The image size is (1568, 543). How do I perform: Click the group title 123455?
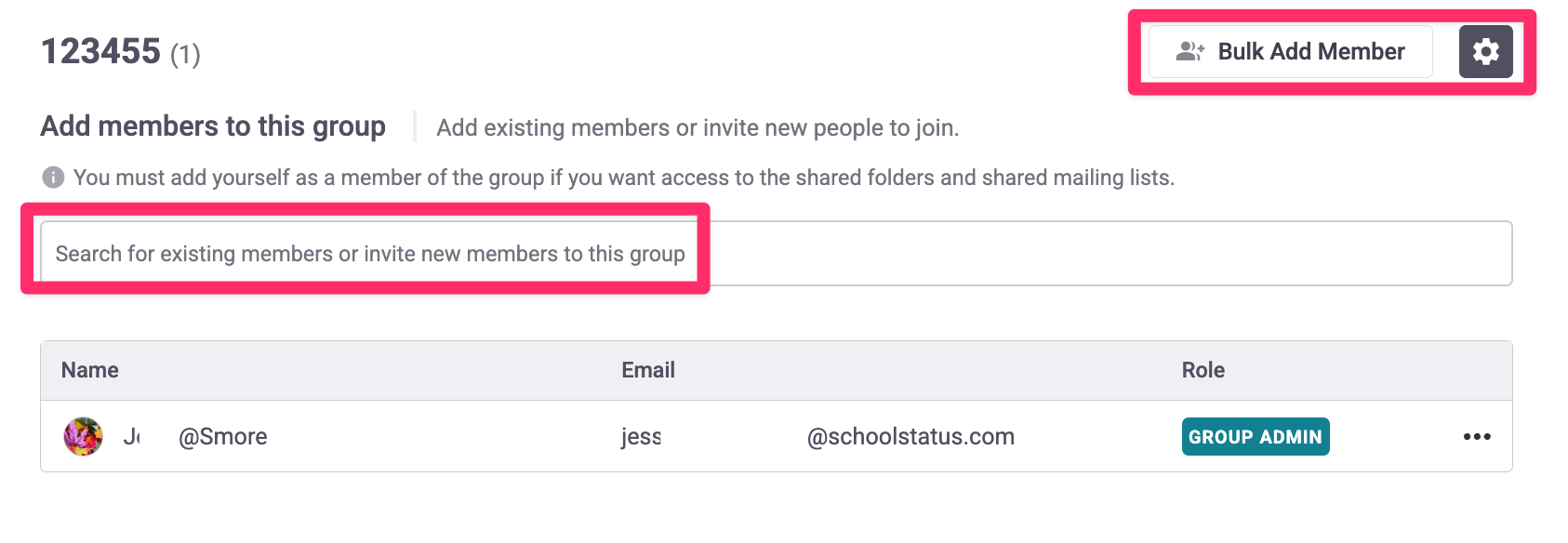tap(100, 51)
